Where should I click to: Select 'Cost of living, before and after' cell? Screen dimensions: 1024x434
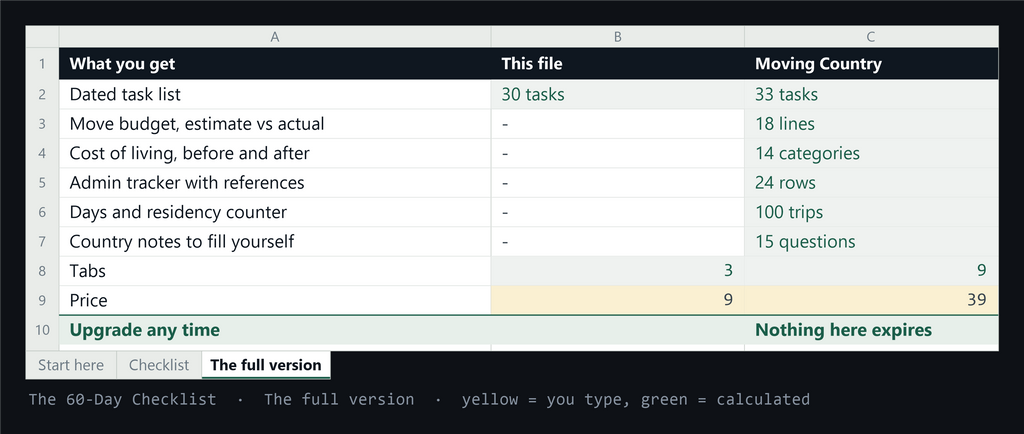pos(275,153)
